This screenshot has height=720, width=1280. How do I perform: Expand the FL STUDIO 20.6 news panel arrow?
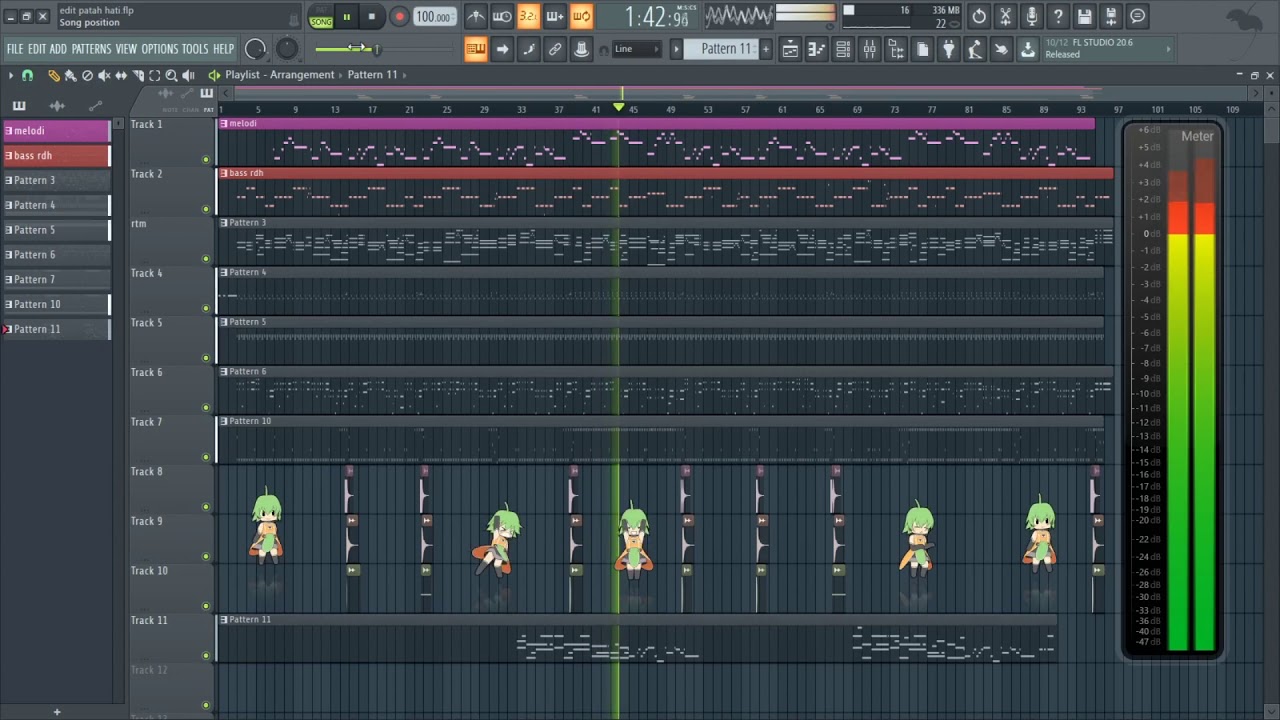click(x=1168, y=48)
